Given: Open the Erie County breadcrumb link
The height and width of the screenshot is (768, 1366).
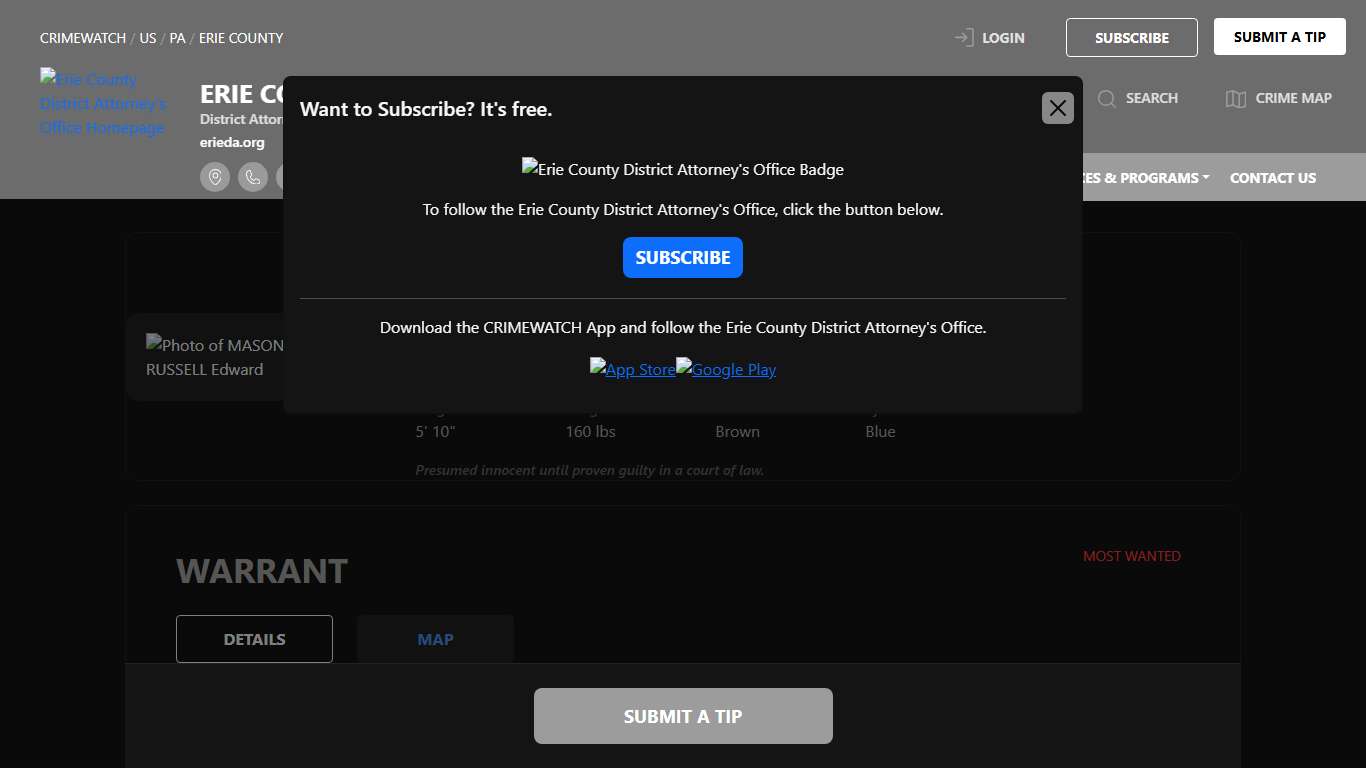Looking at the screenshot, I should coord(241,38).
